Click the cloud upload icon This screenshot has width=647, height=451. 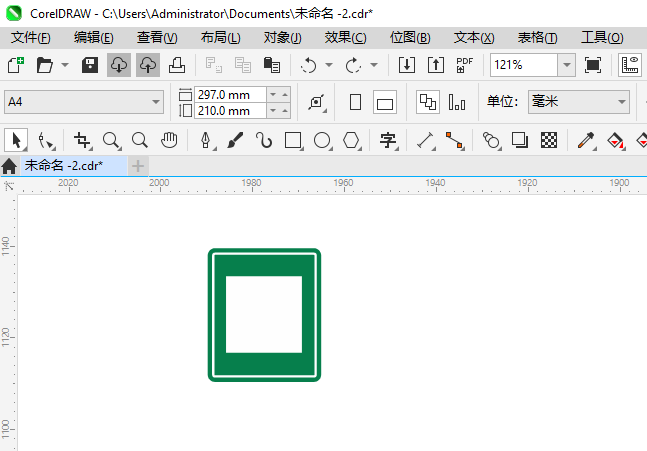148,65
